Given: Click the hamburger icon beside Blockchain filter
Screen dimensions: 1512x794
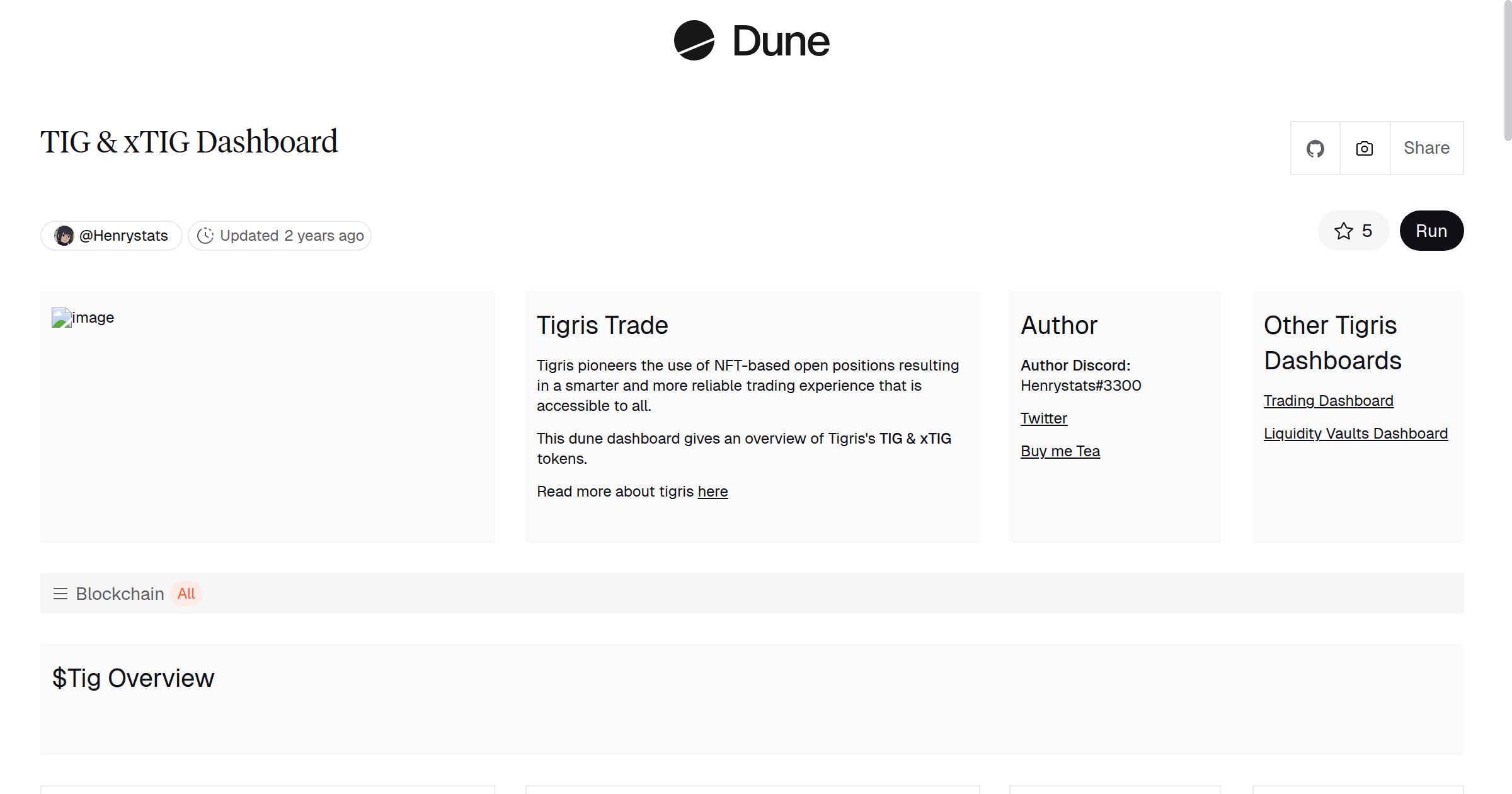Looking at the screenshot, I should point(60,593).
